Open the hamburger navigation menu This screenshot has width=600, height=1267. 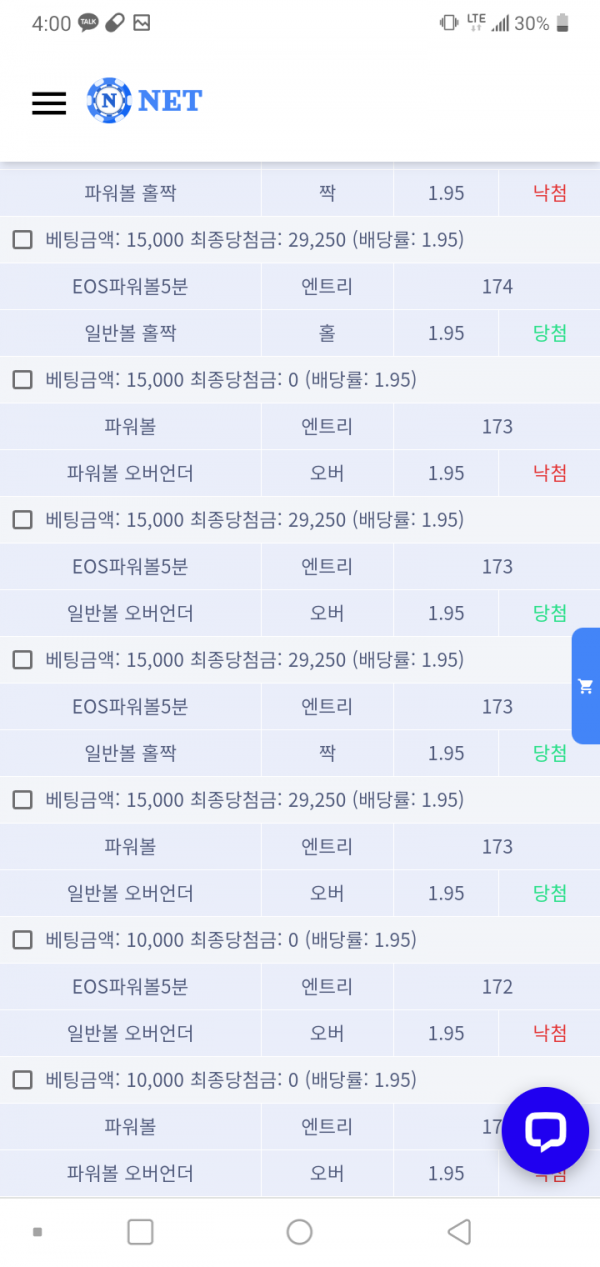(x=49, y=102)
